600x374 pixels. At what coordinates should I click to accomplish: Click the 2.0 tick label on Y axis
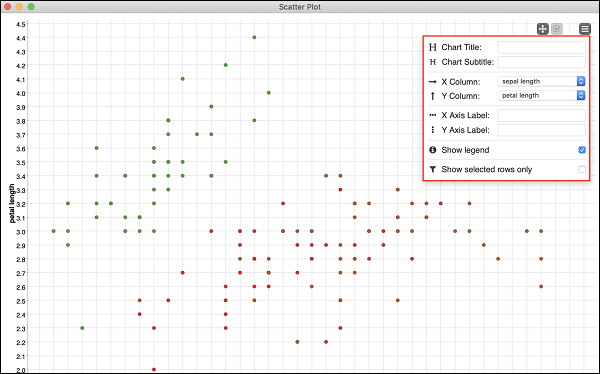[x=21, y=370]
